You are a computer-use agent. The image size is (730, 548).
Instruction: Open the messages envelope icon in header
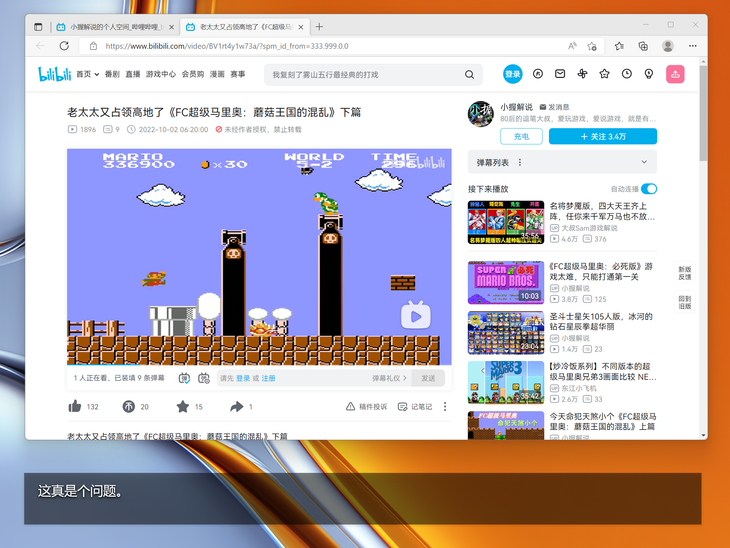(x=560, y=74)
